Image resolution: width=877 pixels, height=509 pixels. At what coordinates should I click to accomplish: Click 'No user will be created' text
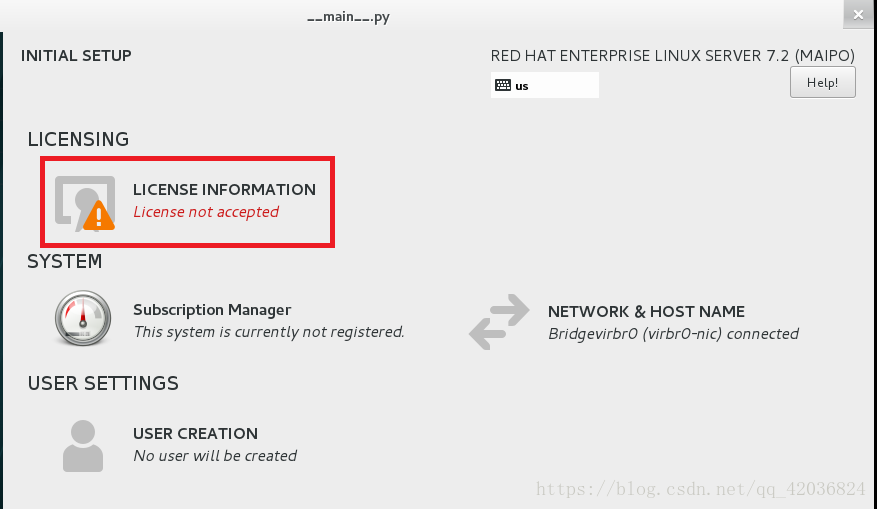tap(215, 456)
